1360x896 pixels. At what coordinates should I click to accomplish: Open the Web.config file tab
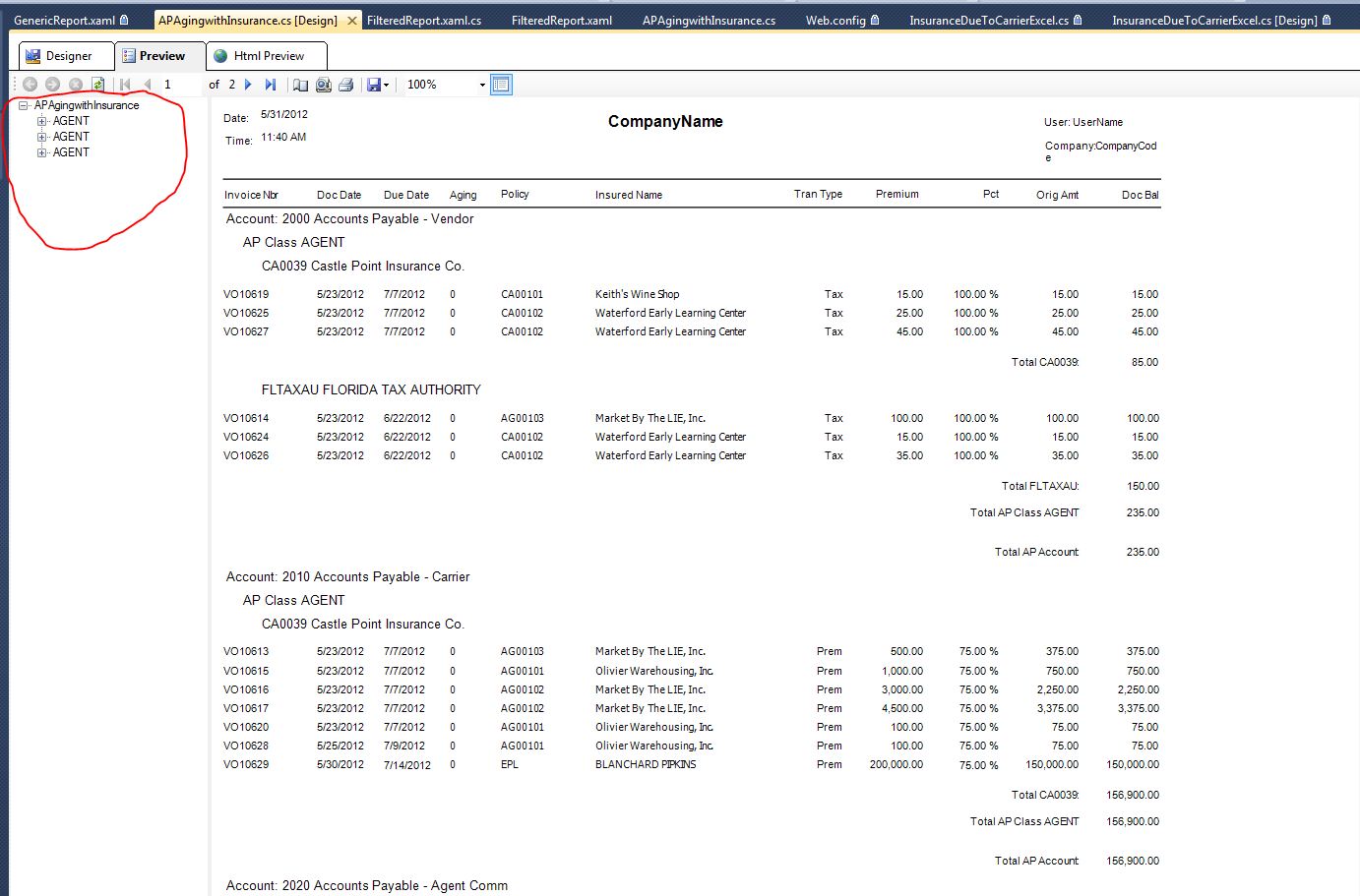pos(835,20)
